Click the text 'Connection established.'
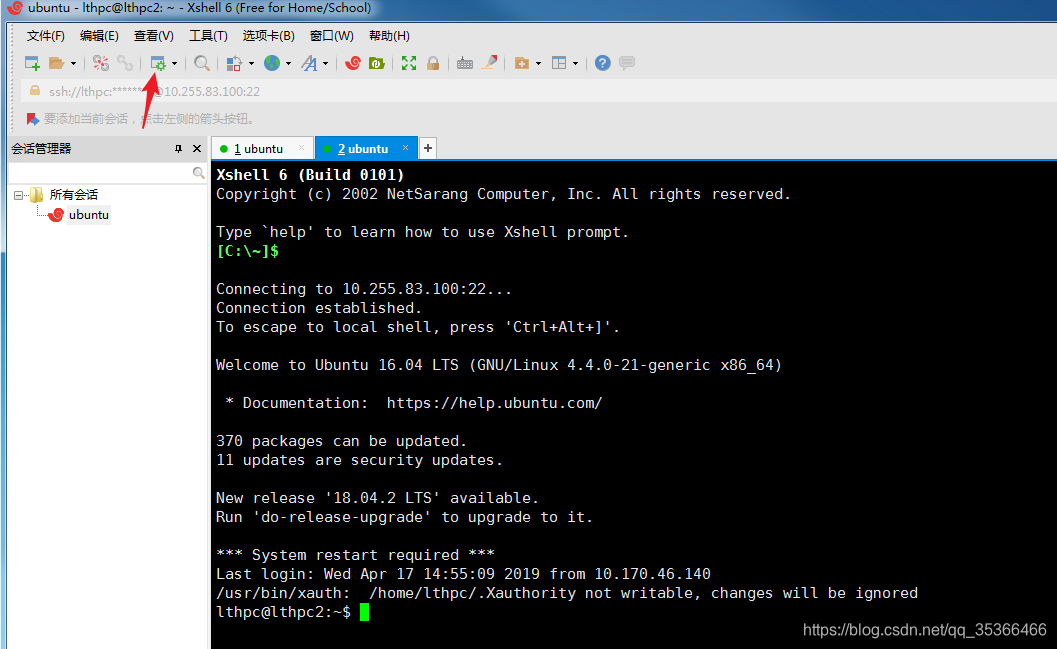The image size is (1057, 649). click(x=318, y=308)
